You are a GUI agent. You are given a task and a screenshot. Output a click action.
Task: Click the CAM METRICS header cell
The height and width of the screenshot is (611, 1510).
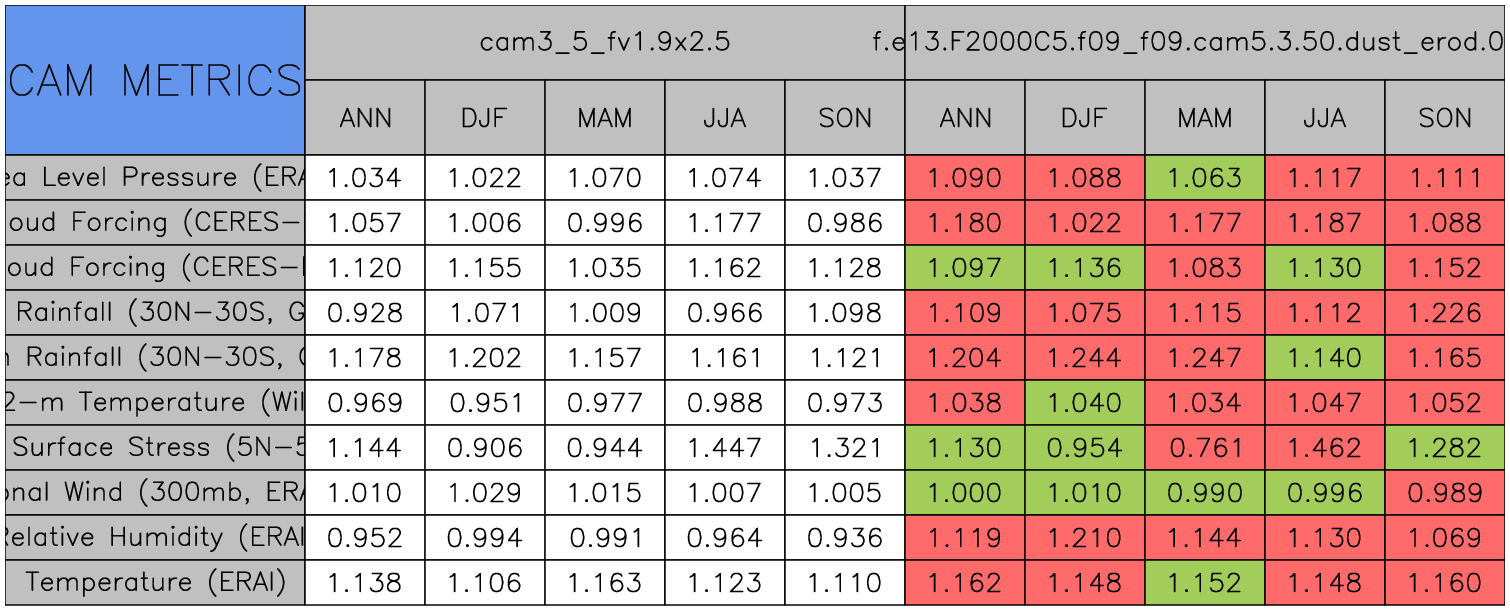[155, 80]
